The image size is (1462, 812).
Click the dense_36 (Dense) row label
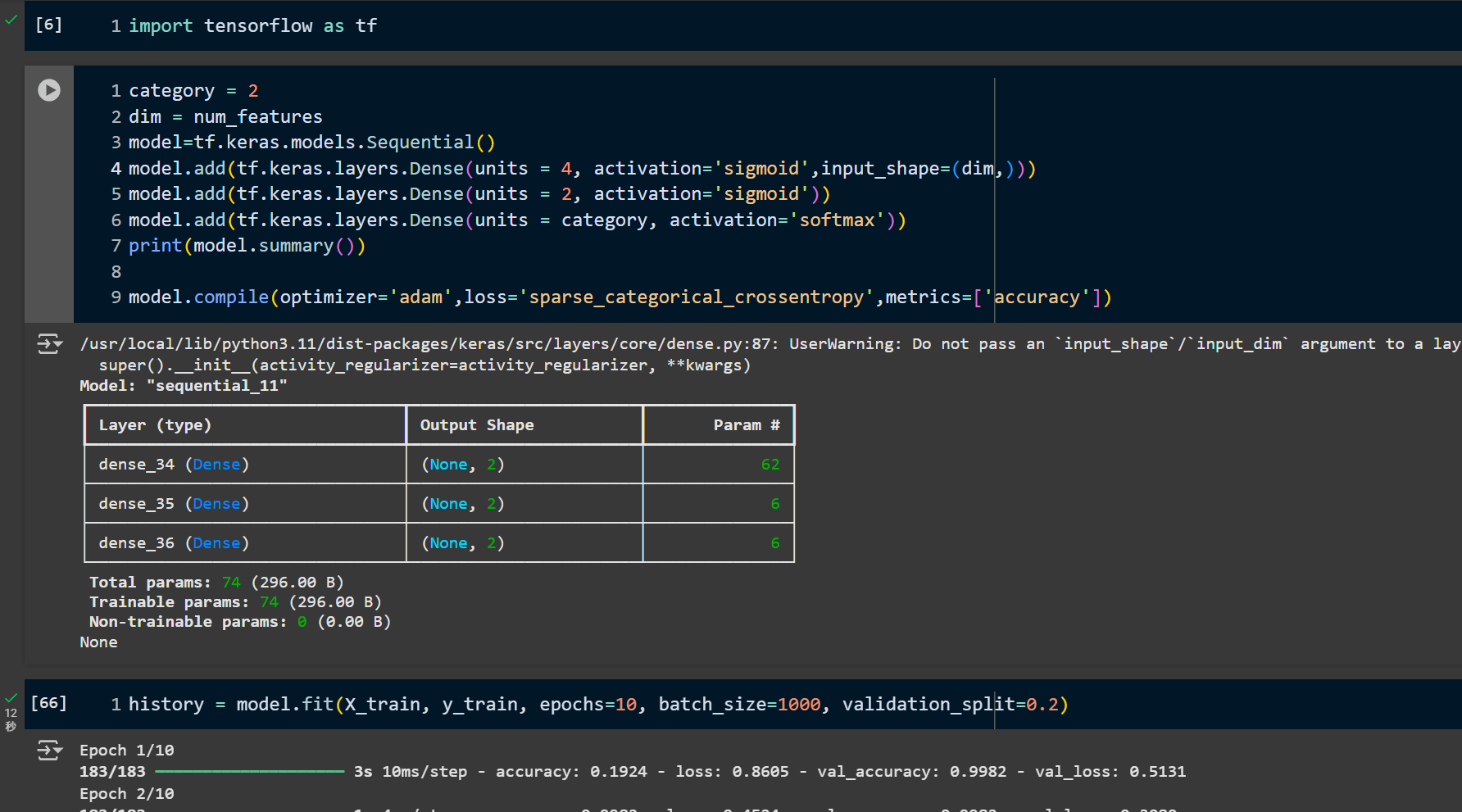tap(174, 542)
